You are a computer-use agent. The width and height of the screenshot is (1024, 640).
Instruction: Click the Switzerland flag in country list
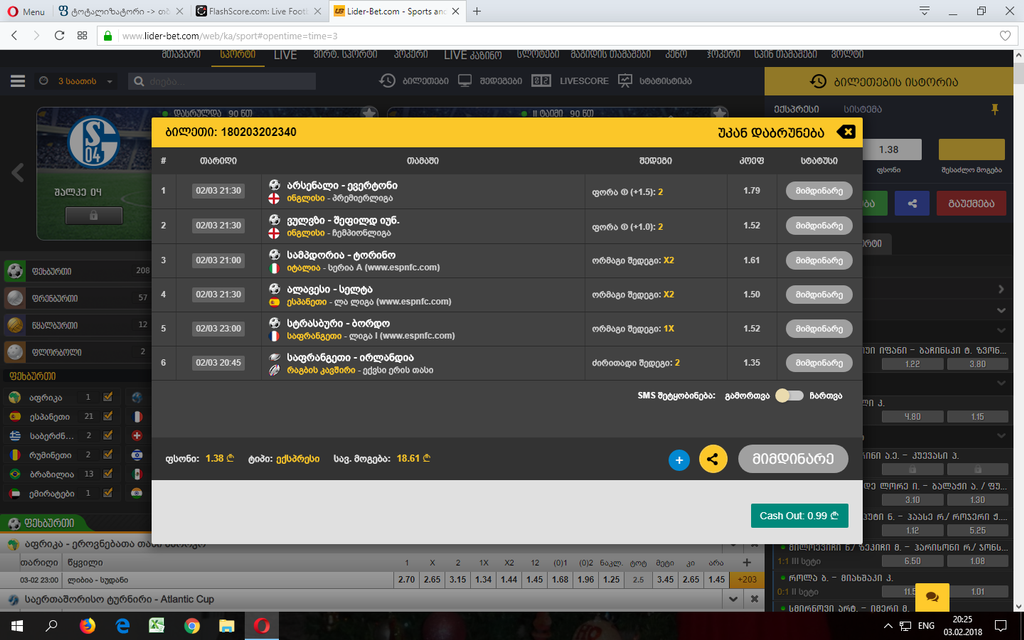pyautogui.click(x=136, y=435)
